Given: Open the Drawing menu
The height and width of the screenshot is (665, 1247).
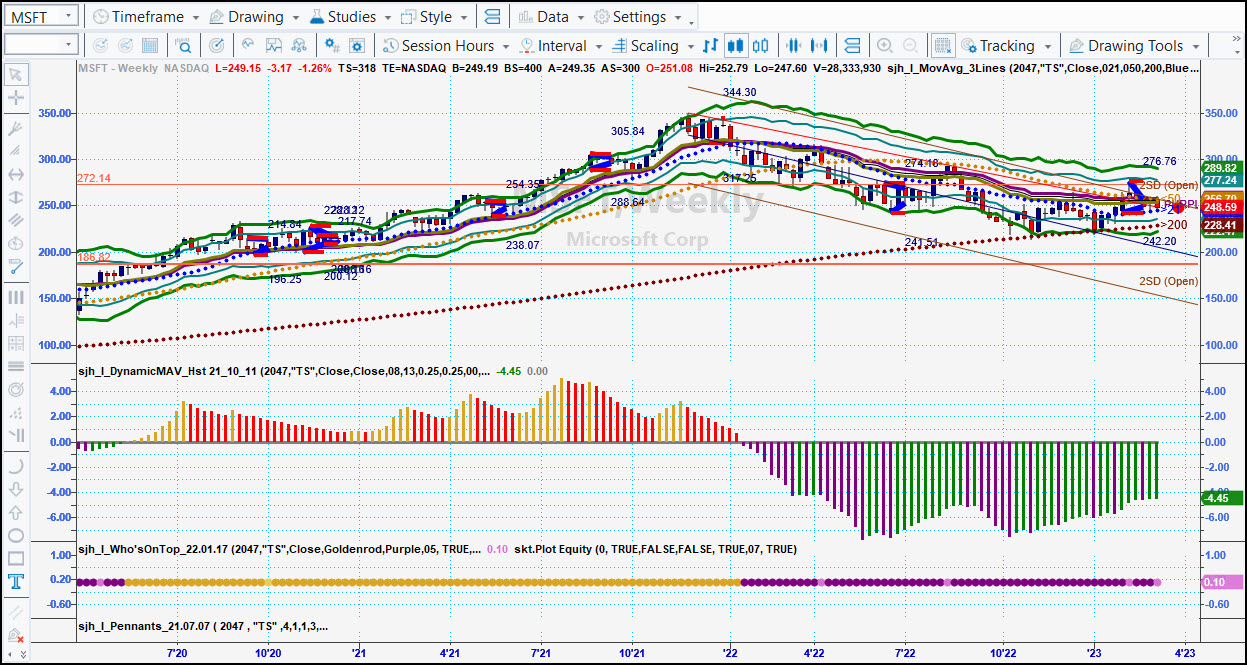Looking at the screenshot, I should coord(255,17).
